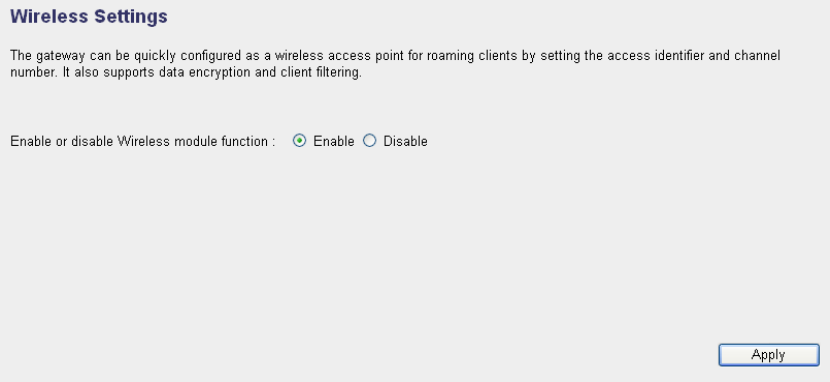Click the 'Enable' label text

tap(333, 141)
